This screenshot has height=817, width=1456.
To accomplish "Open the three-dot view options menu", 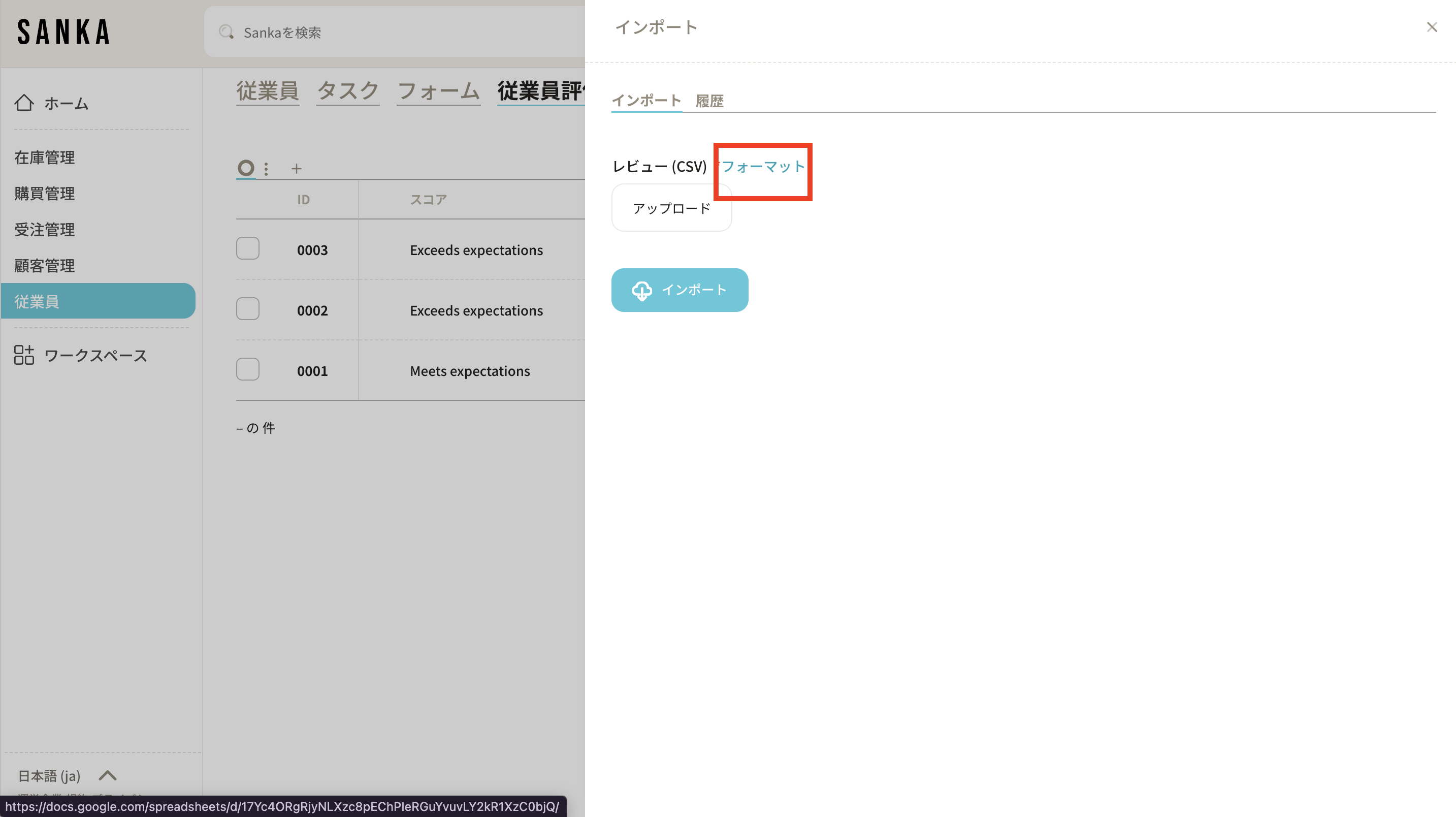I will point(266,169).
